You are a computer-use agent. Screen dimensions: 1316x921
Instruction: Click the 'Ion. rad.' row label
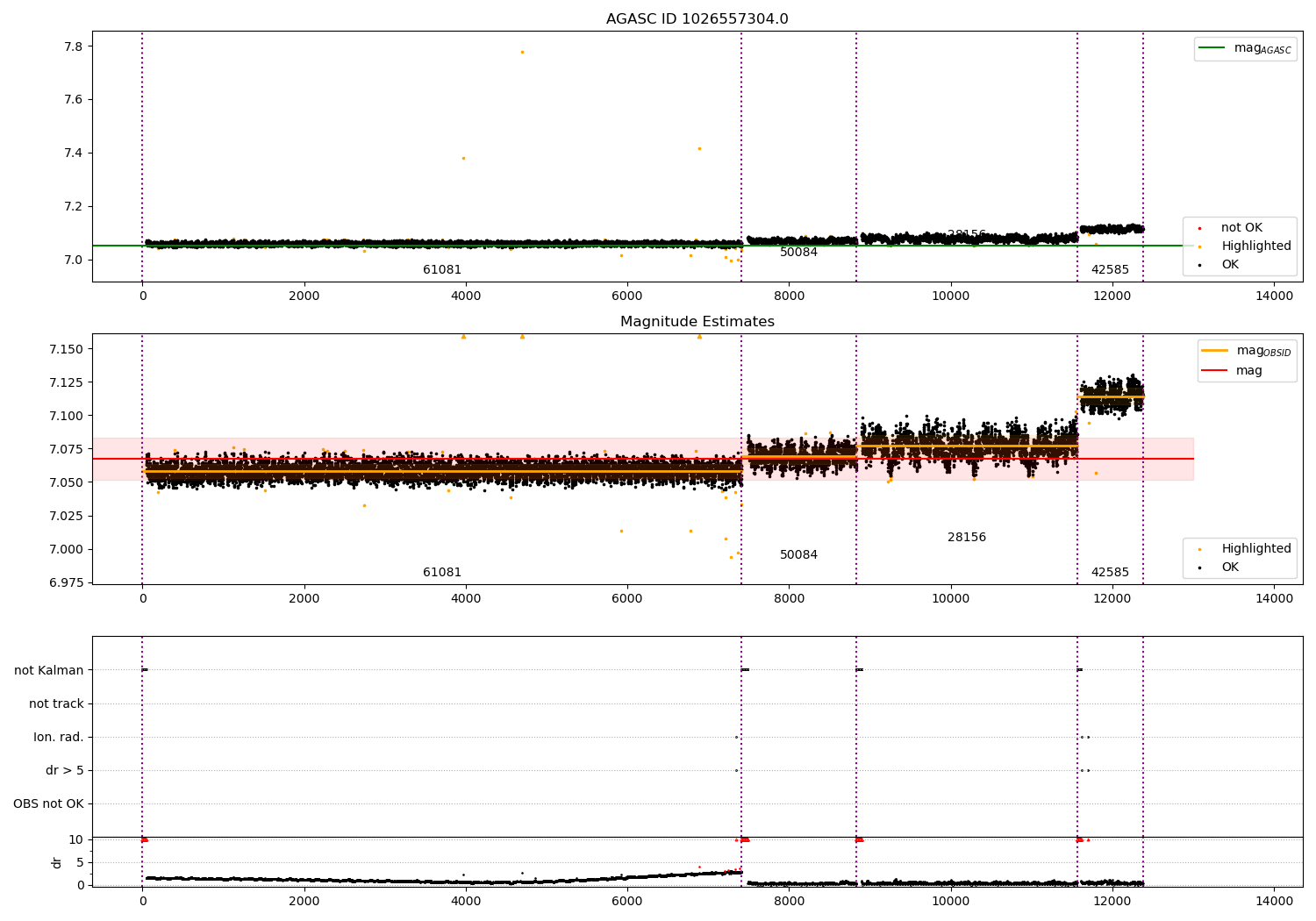coord(59,738)
